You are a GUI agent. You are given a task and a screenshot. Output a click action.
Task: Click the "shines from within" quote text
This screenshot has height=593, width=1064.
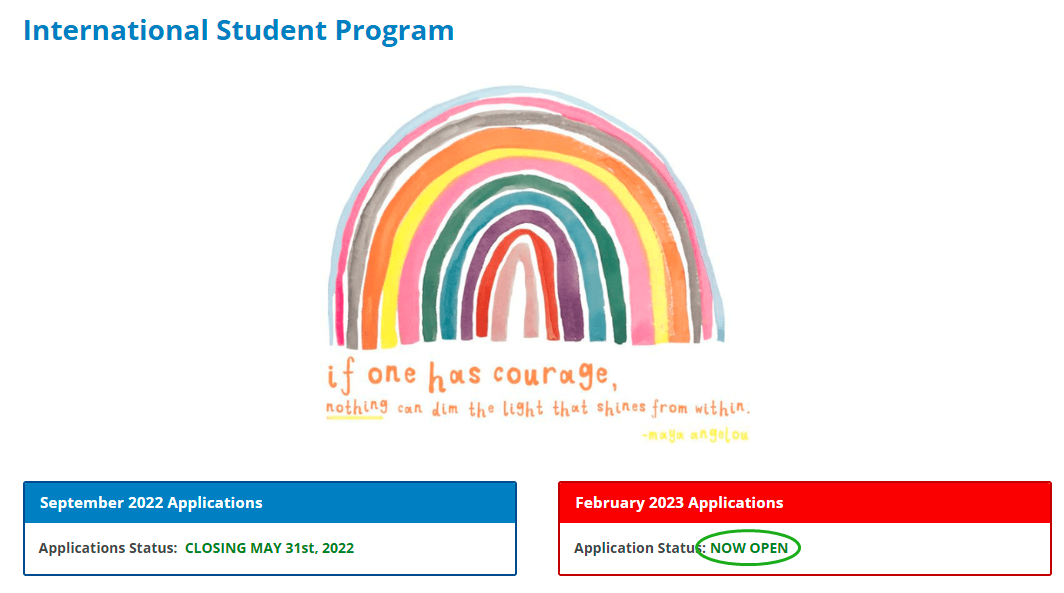point(668,408)
